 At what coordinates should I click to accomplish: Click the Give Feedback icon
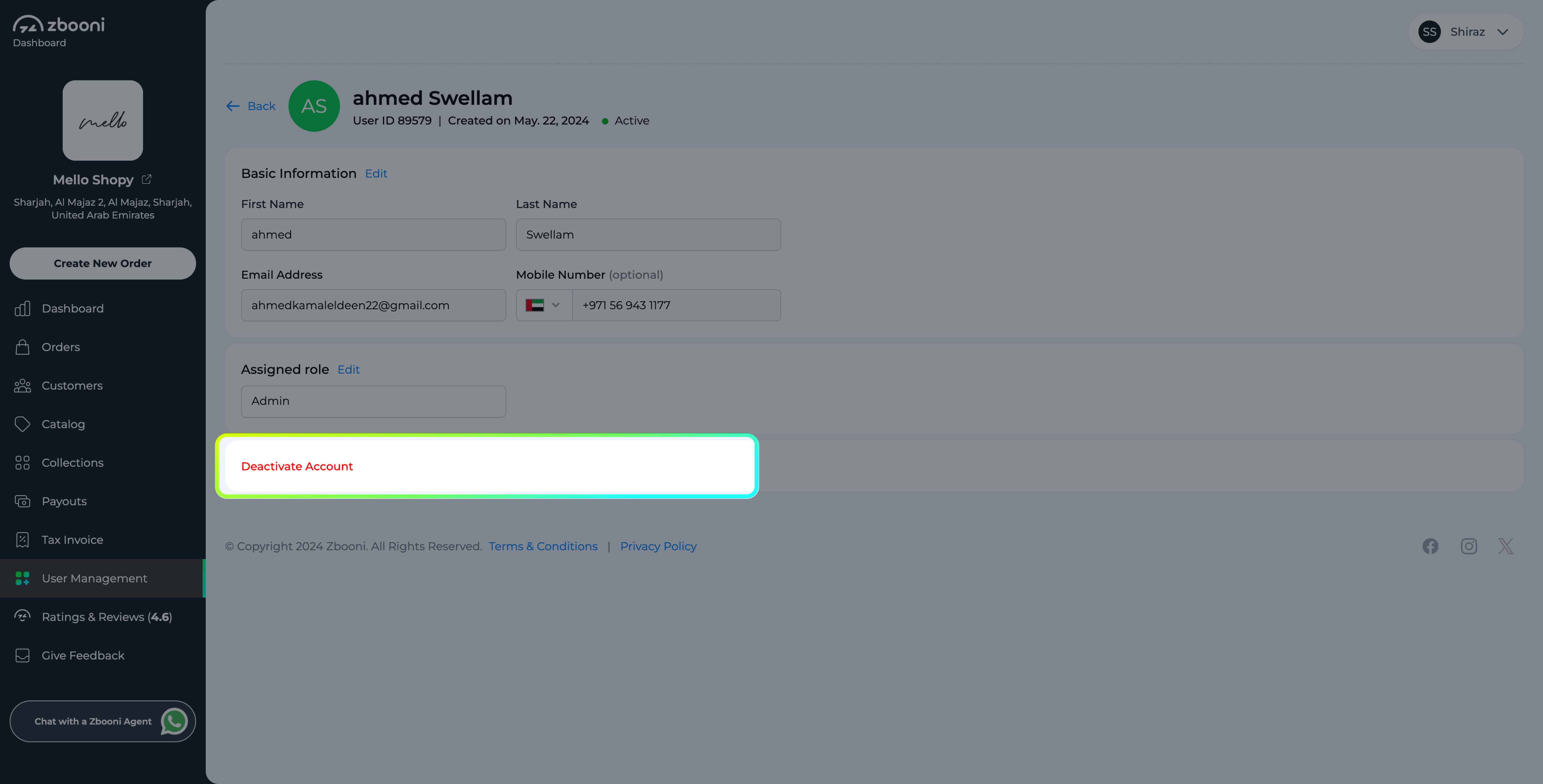pyautogui.click(x=23, y=655)
